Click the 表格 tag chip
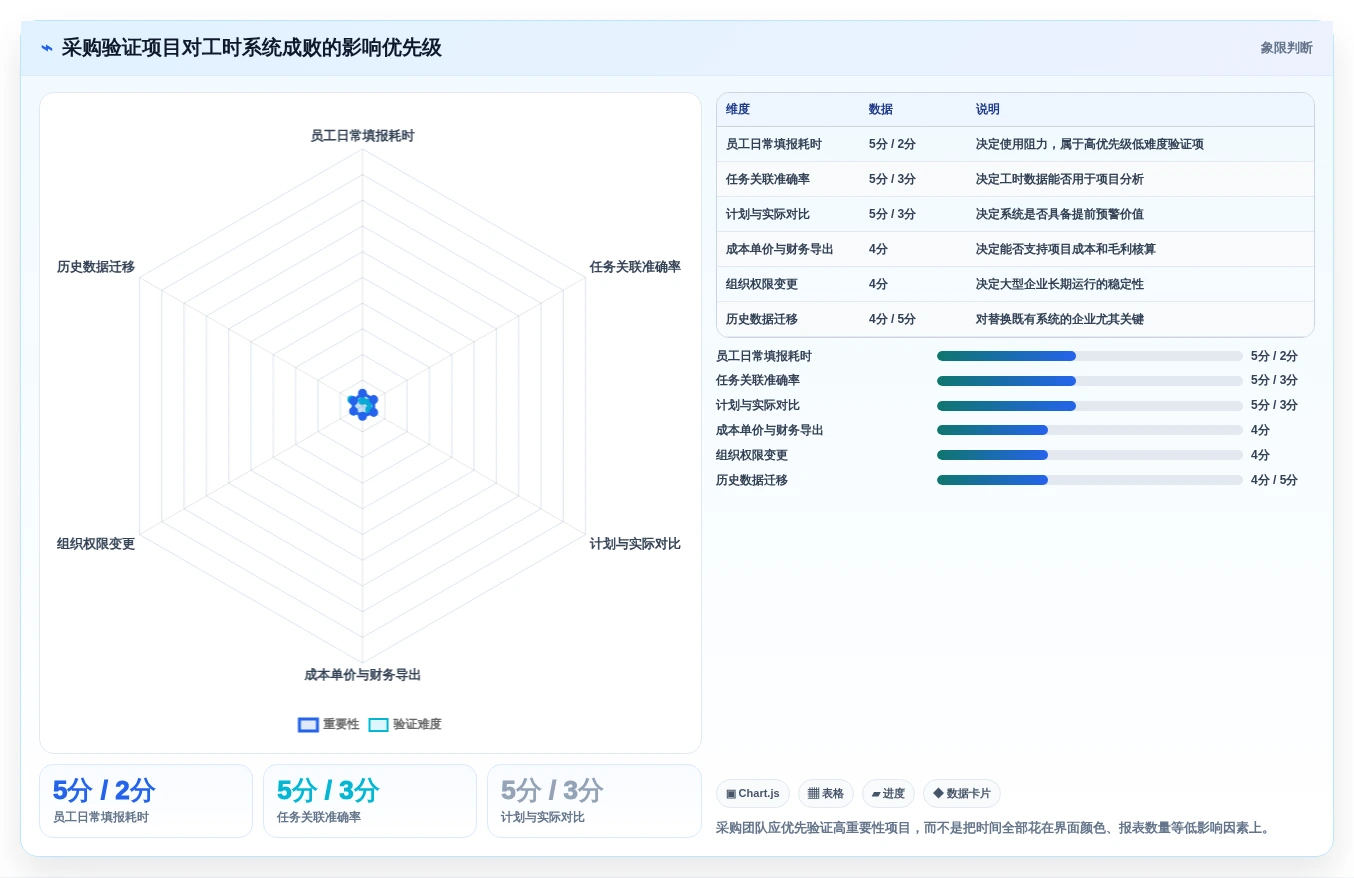 826,794
